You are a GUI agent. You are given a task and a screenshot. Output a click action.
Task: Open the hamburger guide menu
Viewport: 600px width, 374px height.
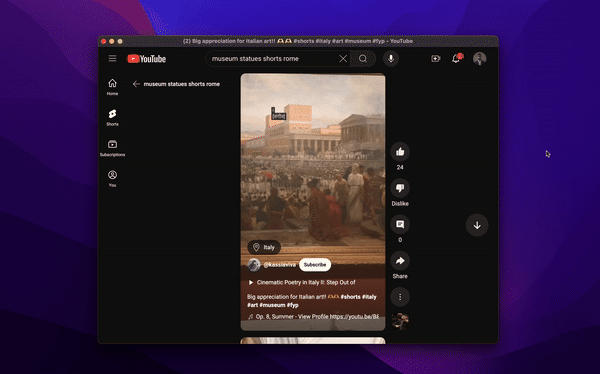pyautogui.click(x=112, y=59)
